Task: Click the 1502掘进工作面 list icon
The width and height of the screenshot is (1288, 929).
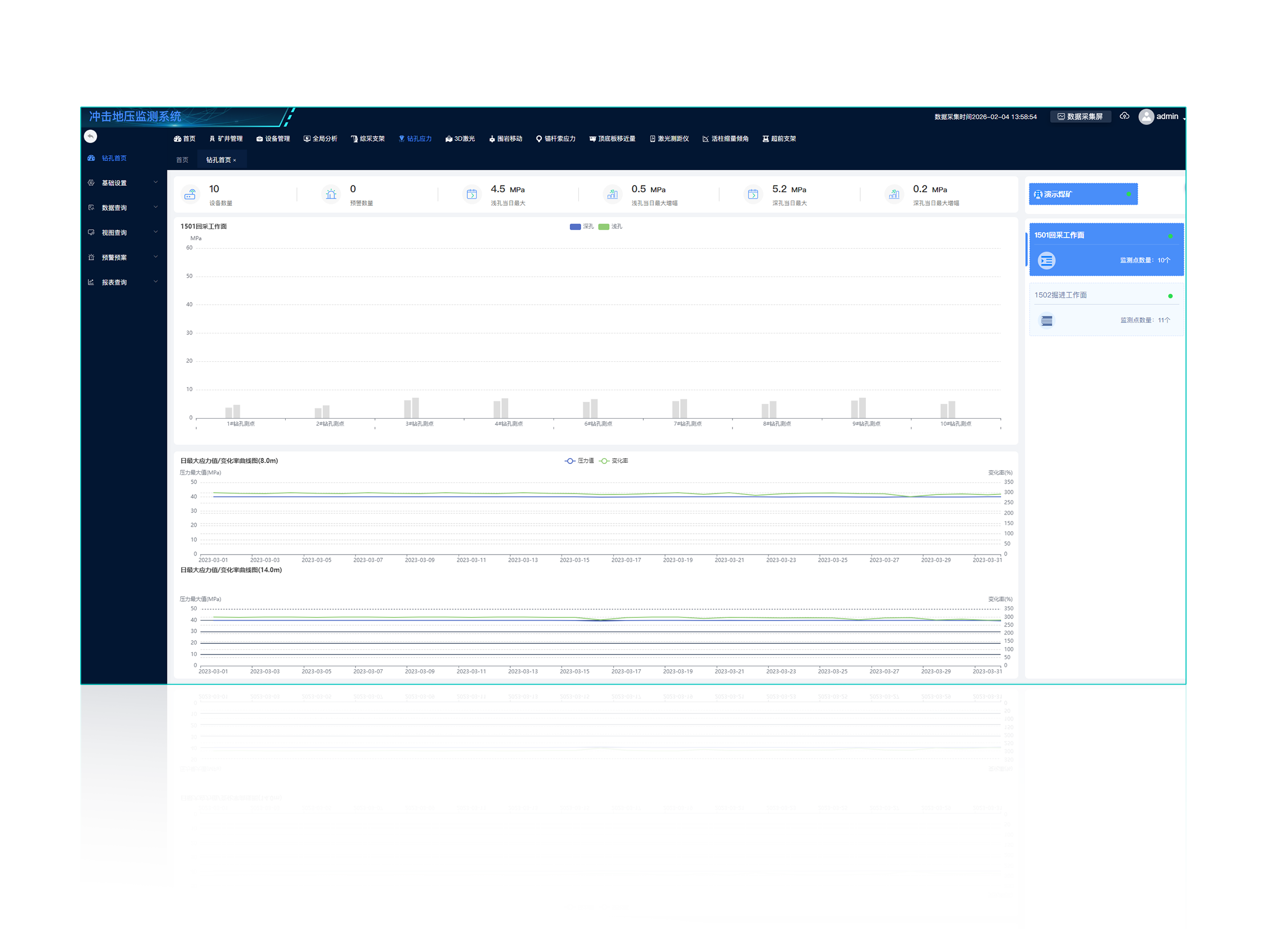Action: (1046, 321)
